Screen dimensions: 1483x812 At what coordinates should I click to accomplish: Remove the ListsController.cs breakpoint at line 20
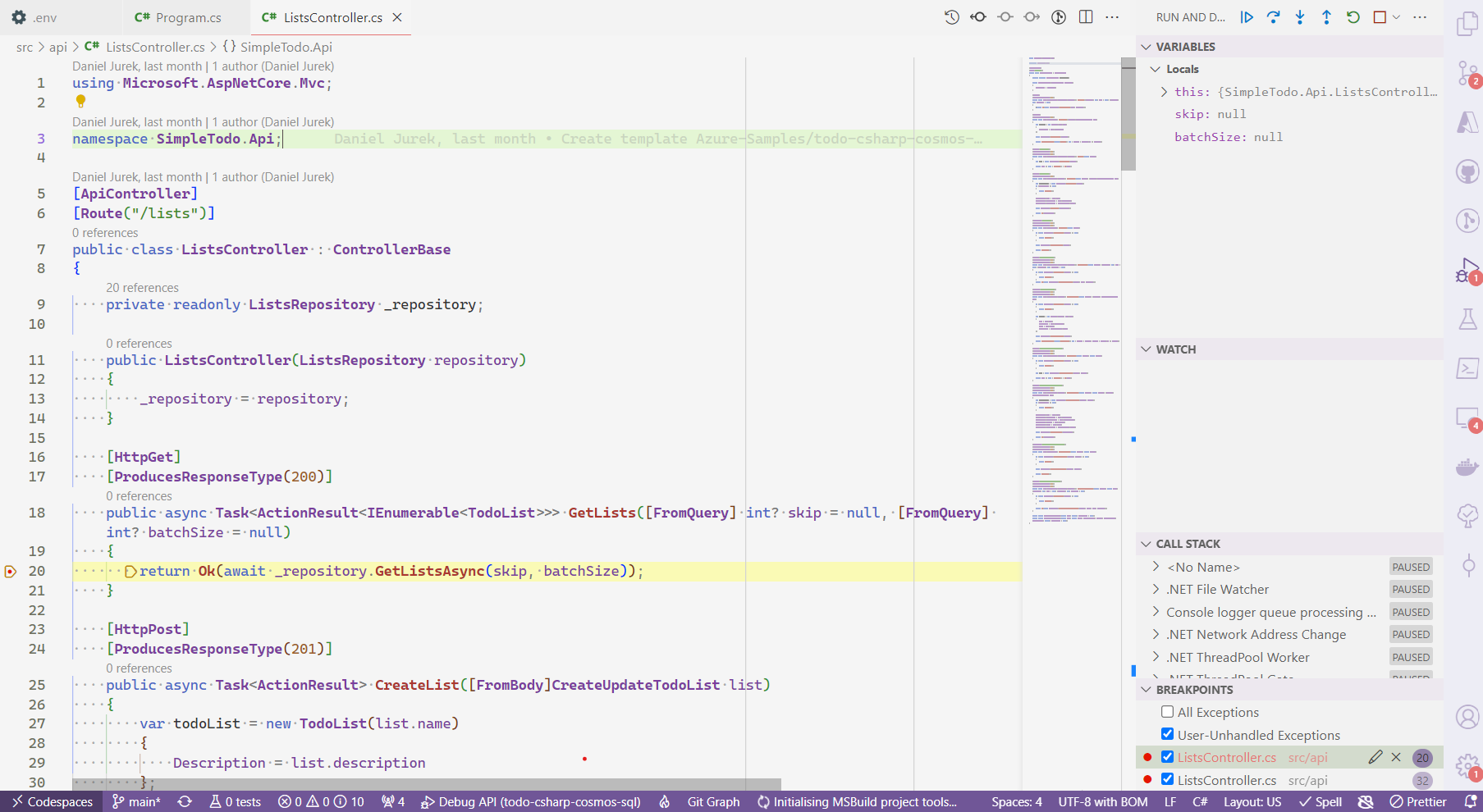pyautogui.click(x=1396, y=757)
